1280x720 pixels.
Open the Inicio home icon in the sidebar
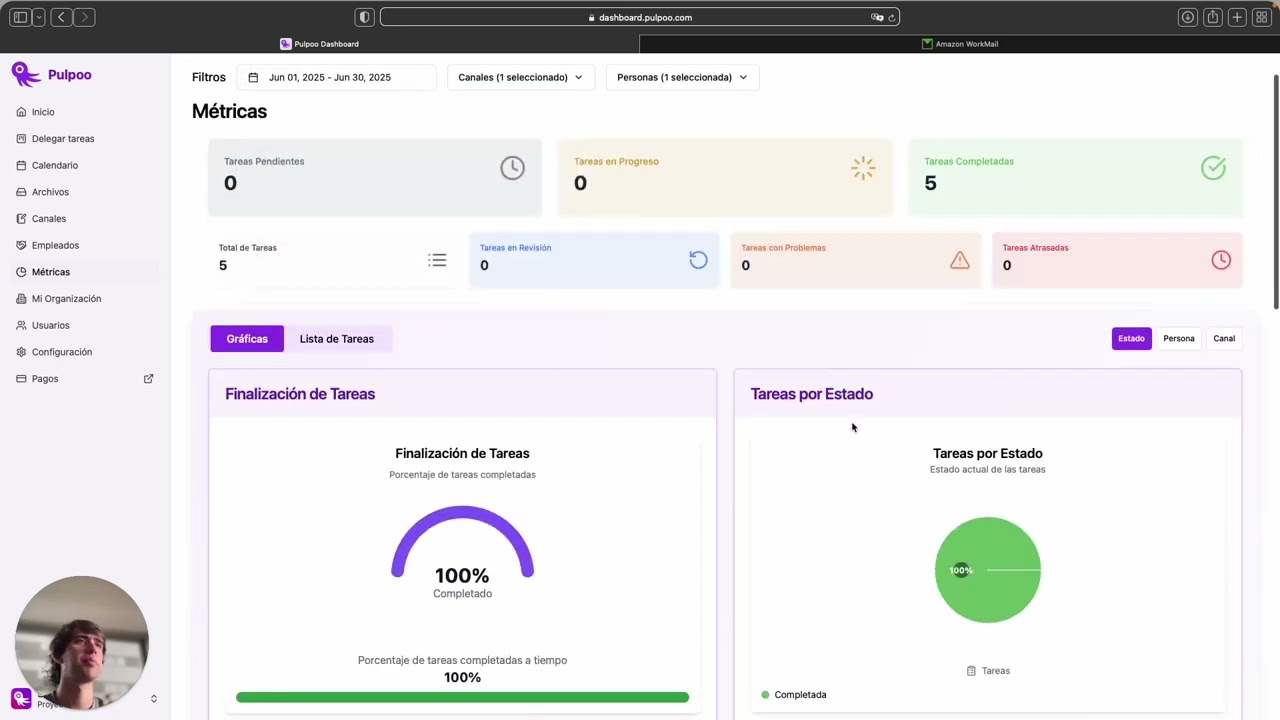click(x=22, y=112)
